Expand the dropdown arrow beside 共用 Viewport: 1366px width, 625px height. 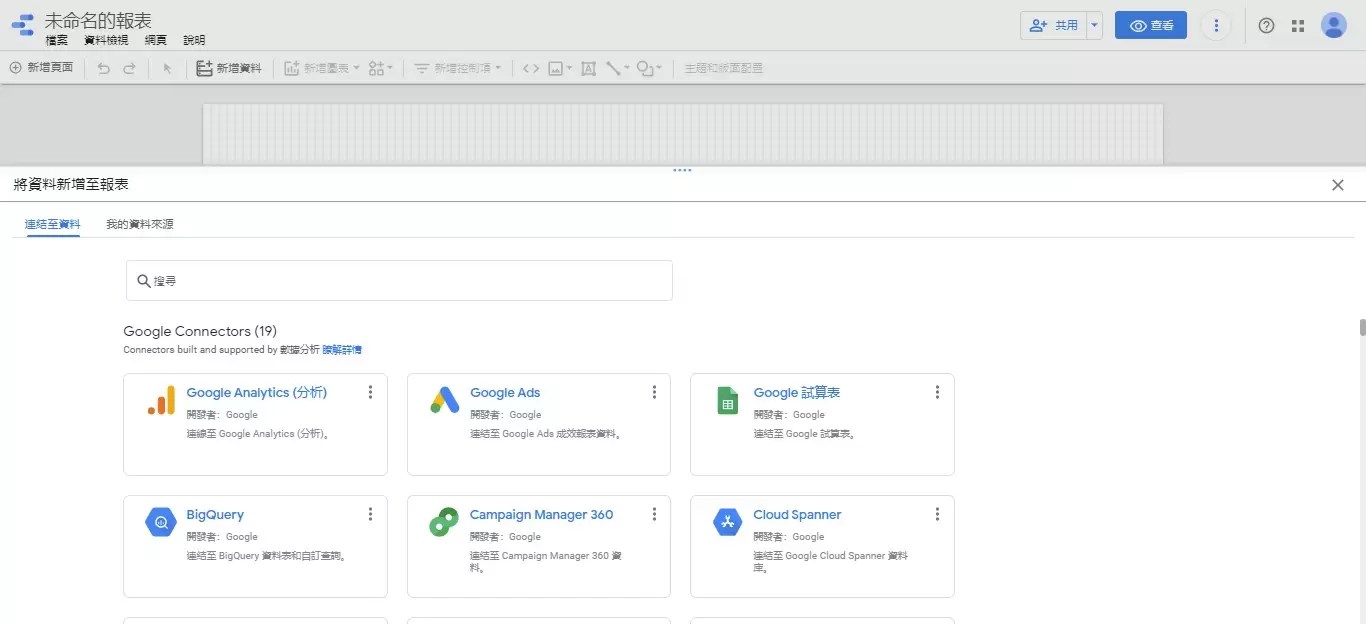click(x=1093, y=25)
